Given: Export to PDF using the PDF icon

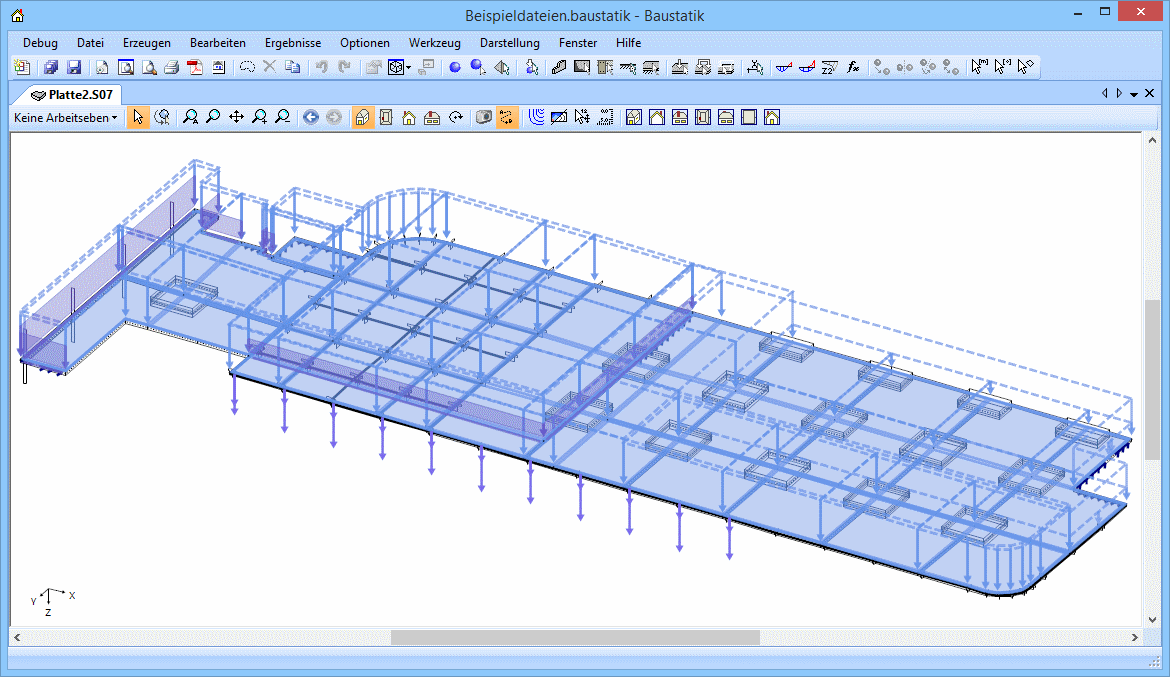Looking at the screenshot, I should [x=195, y=67].
